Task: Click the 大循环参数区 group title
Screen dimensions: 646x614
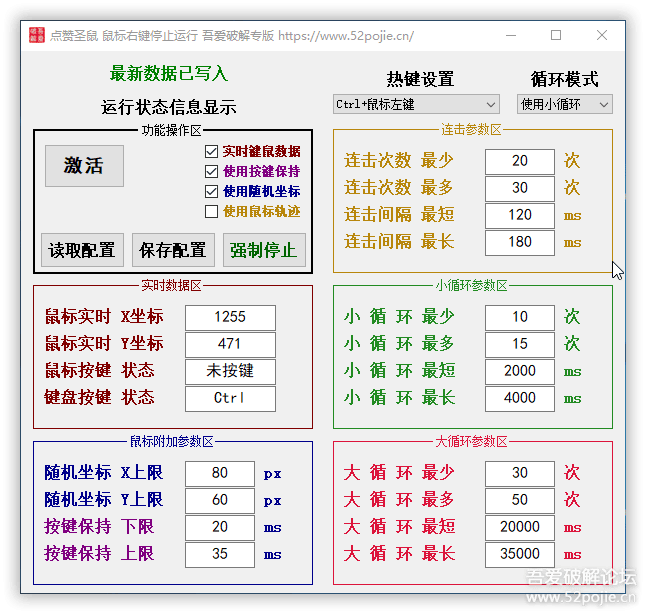Action: coord(471,442)
